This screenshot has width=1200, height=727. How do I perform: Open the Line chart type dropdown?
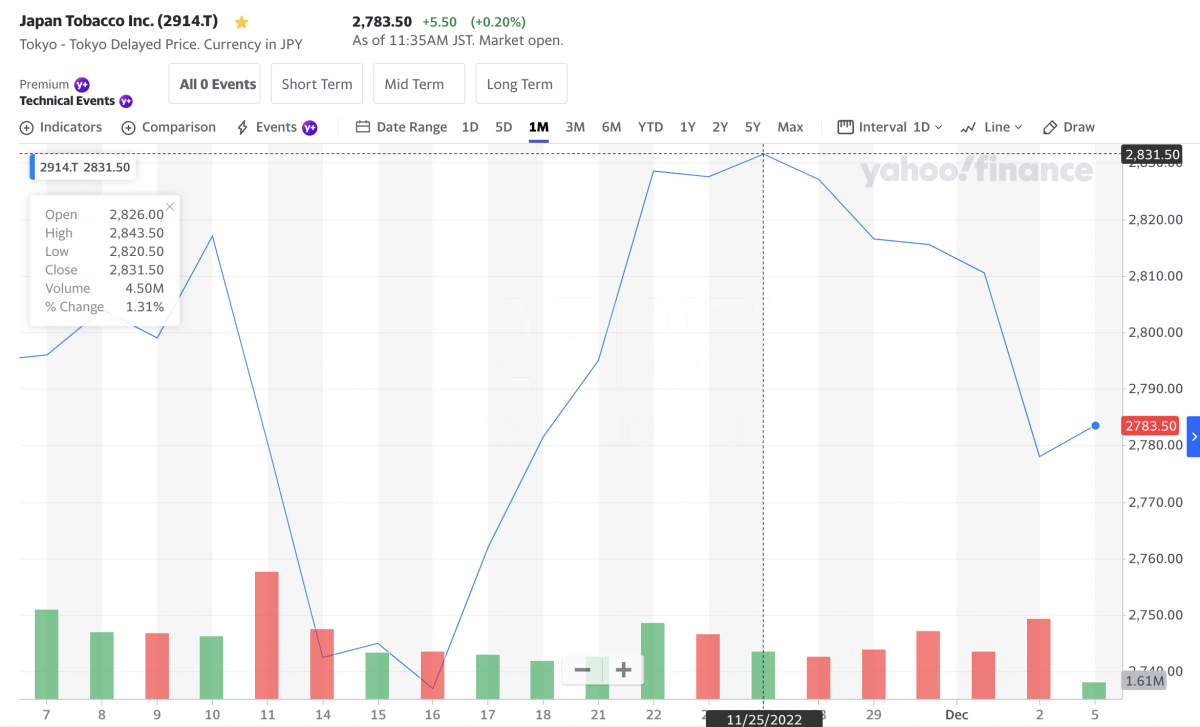991,127
